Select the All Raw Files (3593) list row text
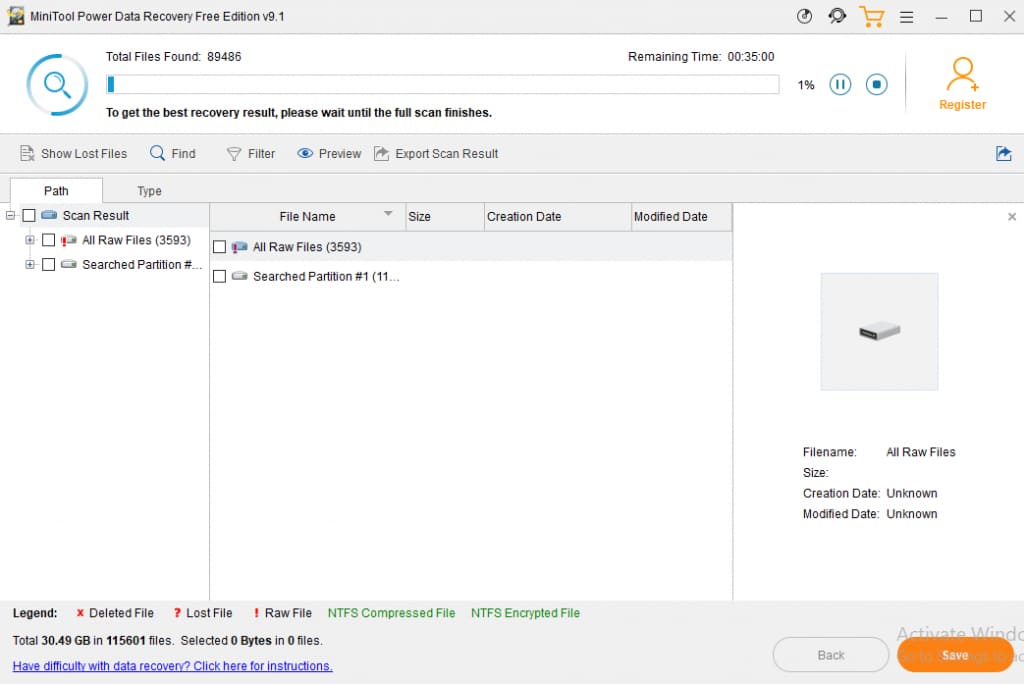Screen dimensions: 1024x684 coord(307,247)
